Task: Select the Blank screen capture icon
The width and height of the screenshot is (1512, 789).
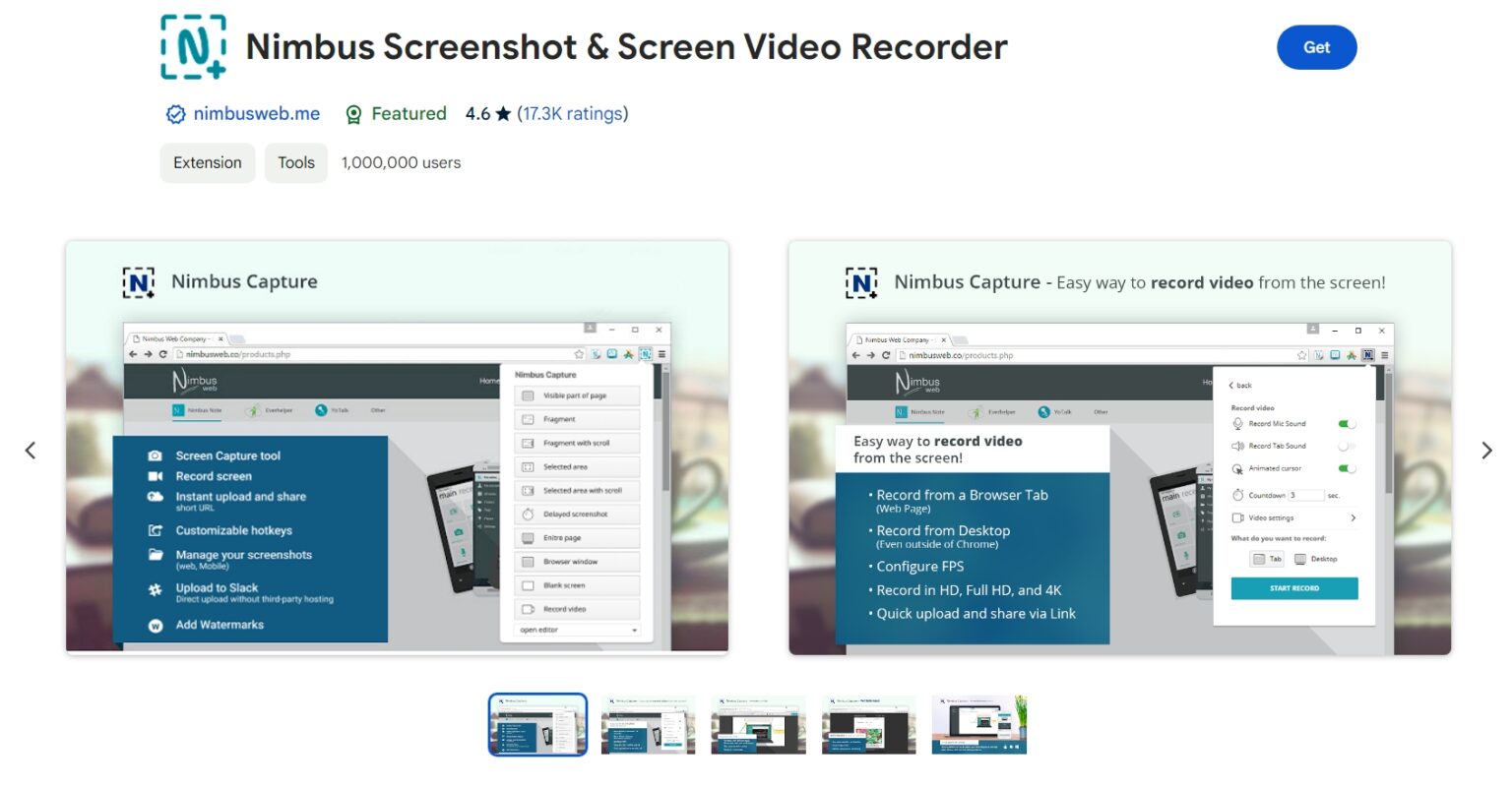Action: coord(527,585)
